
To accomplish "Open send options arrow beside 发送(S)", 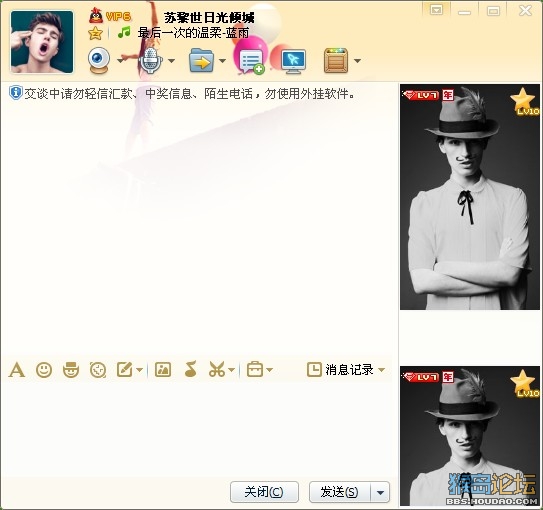I will (x=380, y=492).
